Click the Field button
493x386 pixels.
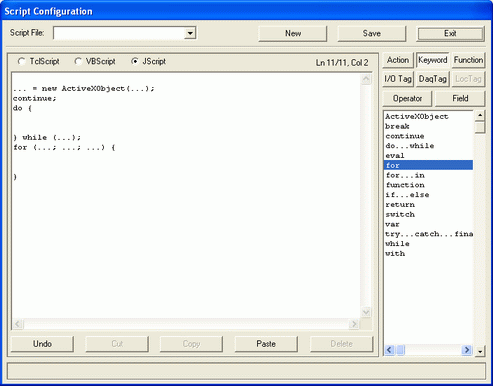[x=460, y=99]
